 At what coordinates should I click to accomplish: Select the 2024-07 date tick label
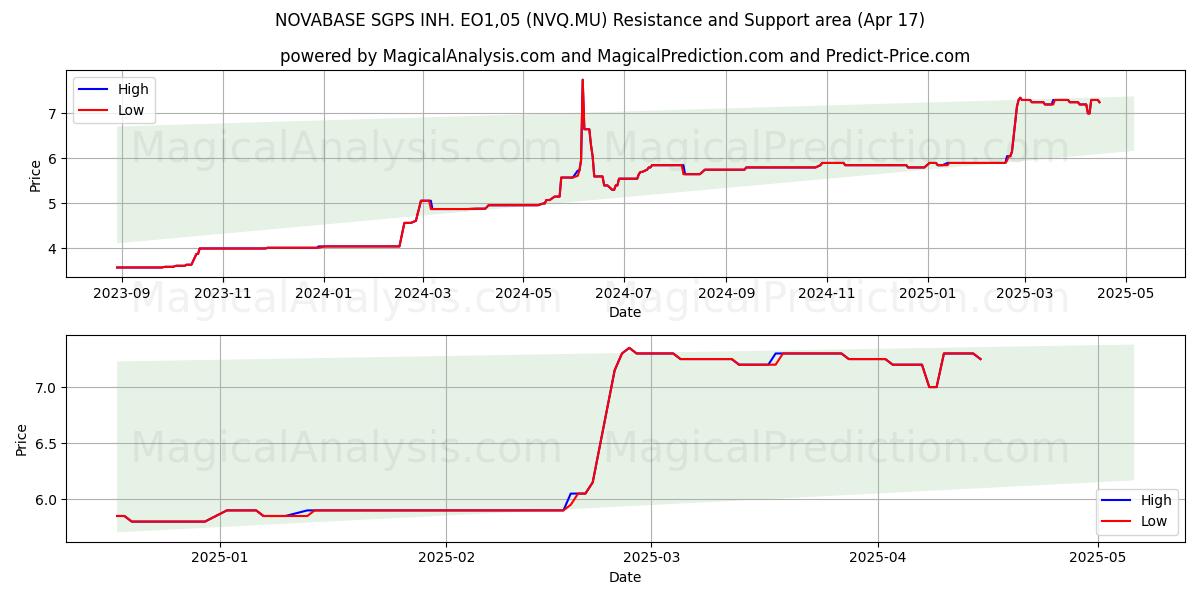624,294
